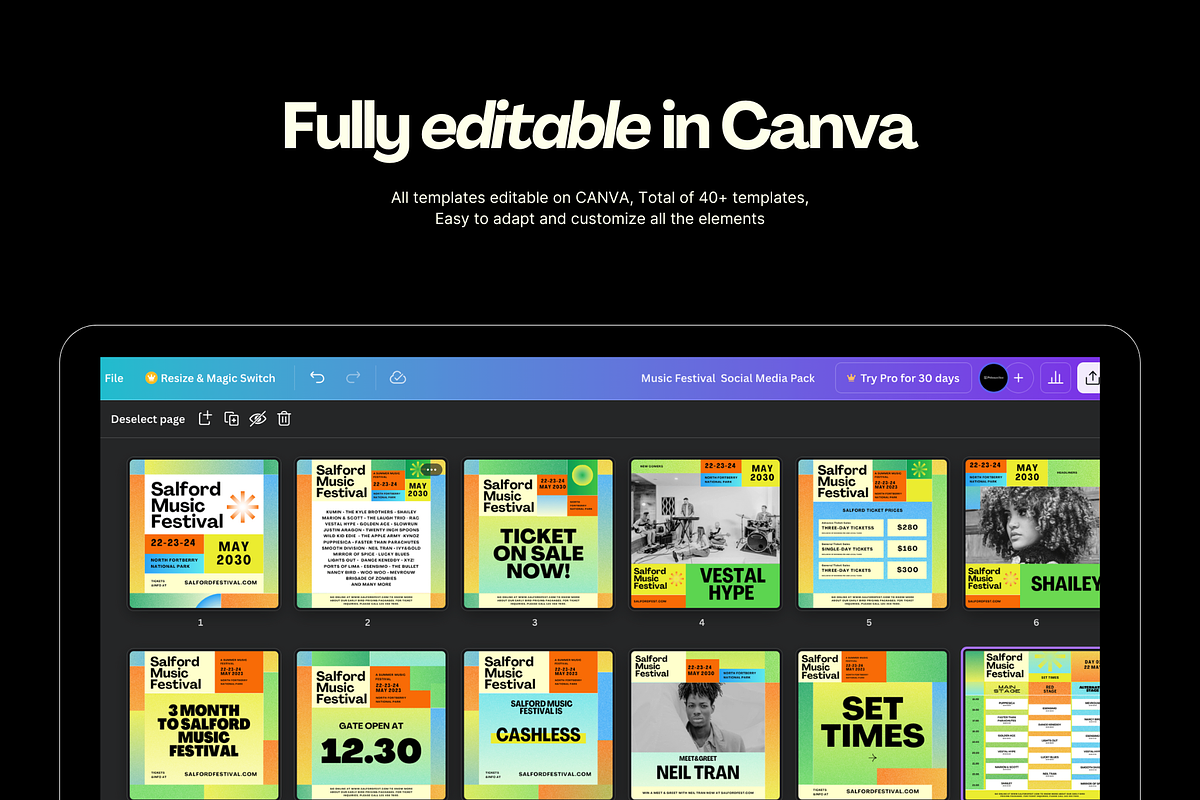Undo the last action

[x=318, y=378]
